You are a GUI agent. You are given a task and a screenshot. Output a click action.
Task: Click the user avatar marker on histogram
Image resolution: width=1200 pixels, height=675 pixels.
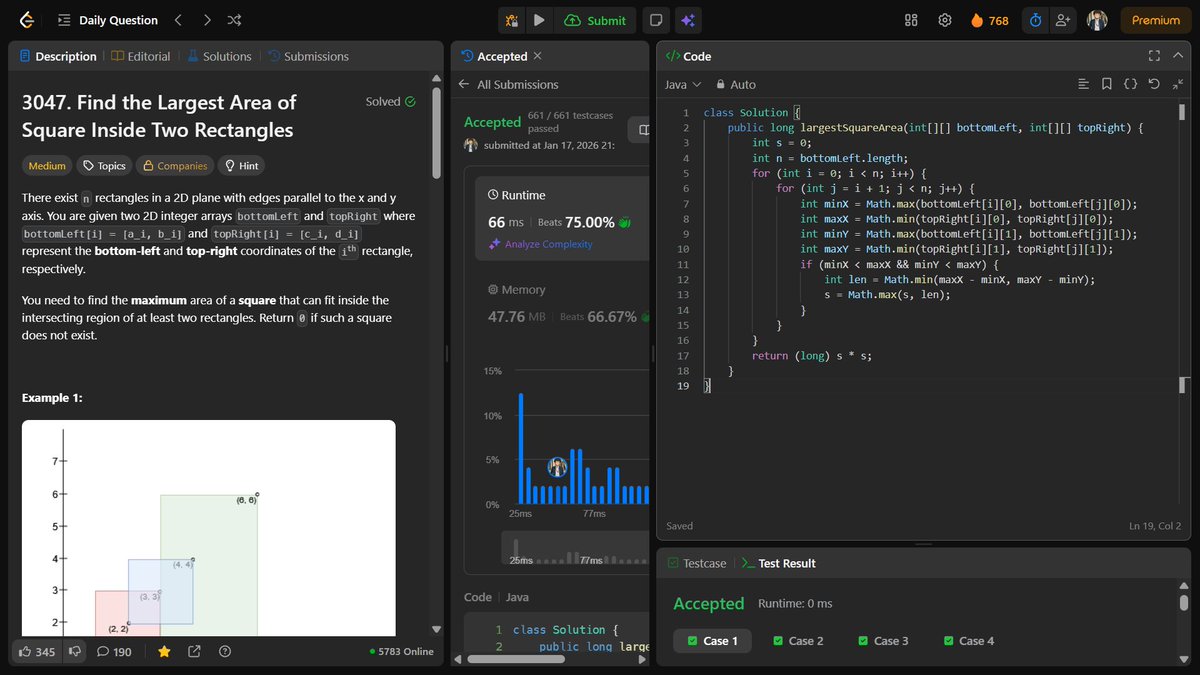(x=557, y=467)
